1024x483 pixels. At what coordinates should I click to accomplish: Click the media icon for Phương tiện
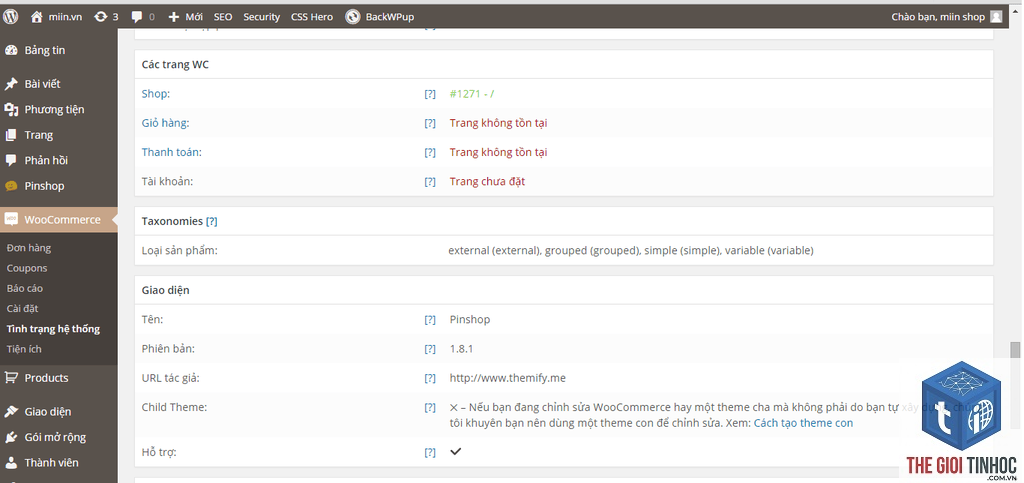(11, 110)
